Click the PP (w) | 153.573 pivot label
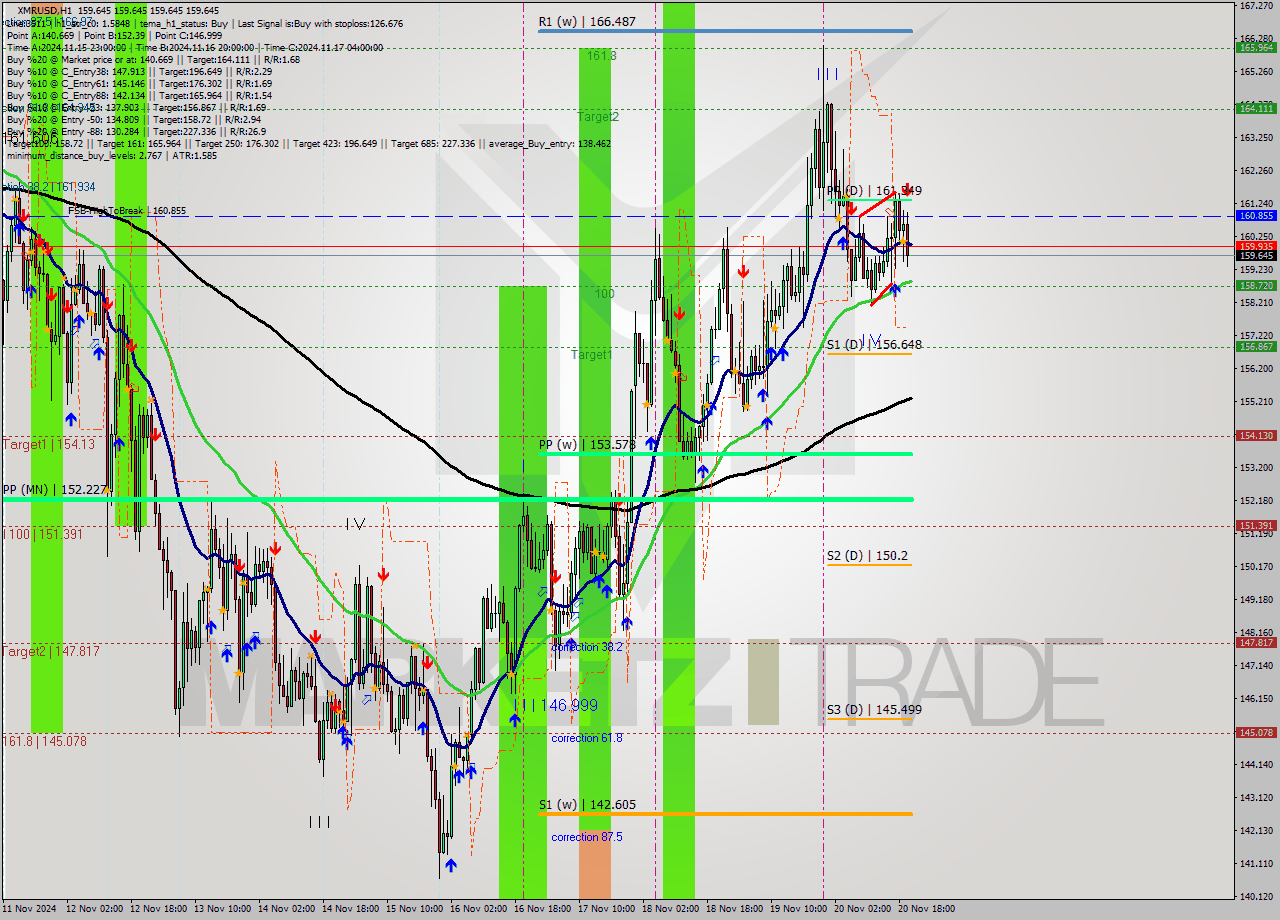 click(x=588, y=444)
